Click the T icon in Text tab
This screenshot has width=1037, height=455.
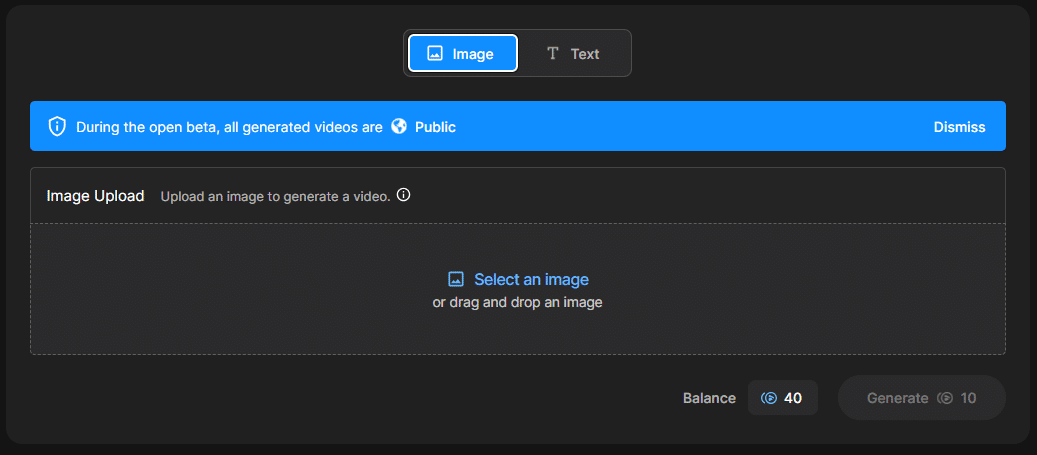pos(552,54)
